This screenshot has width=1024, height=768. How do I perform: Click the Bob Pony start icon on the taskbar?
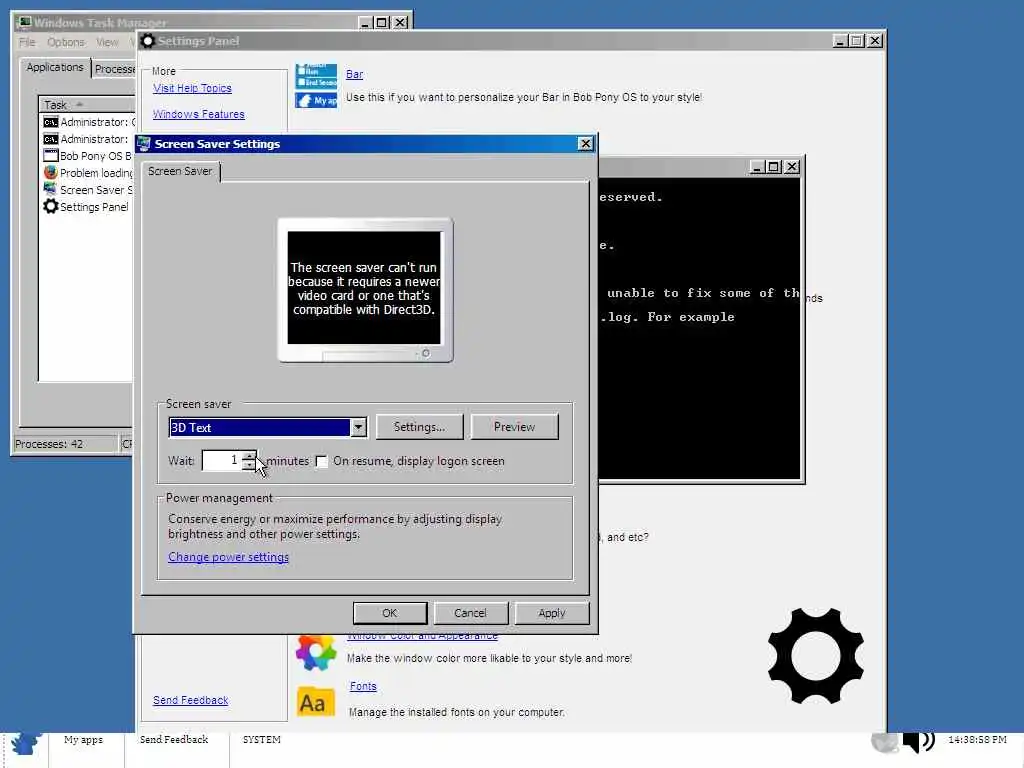pyautogui.click(x=25, y=743)
